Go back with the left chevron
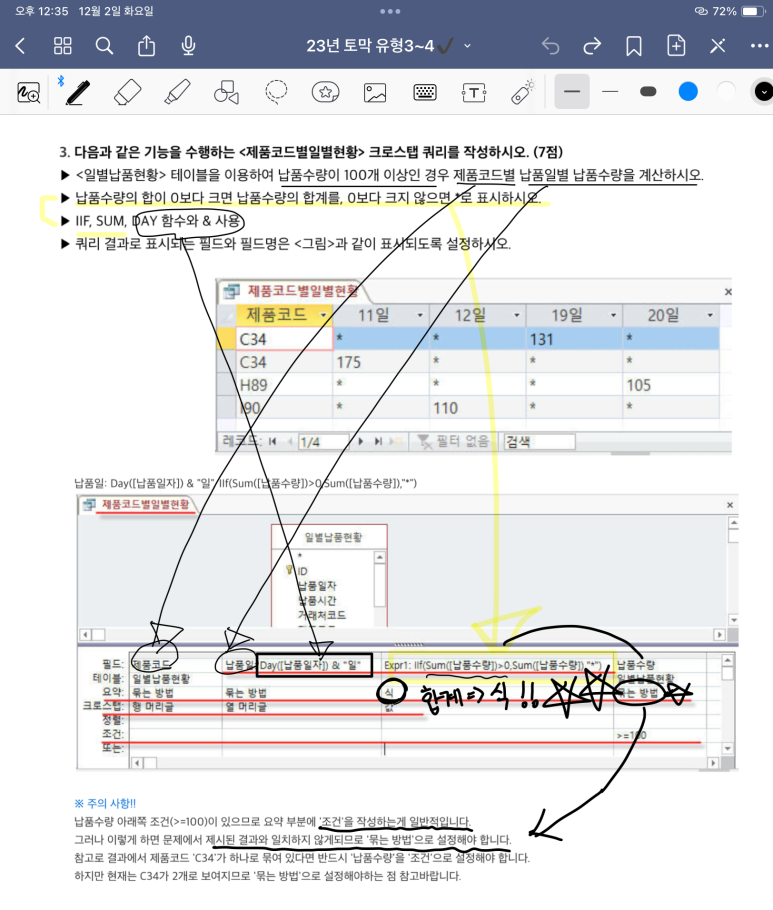773x910 pixels. pos(20,46)
